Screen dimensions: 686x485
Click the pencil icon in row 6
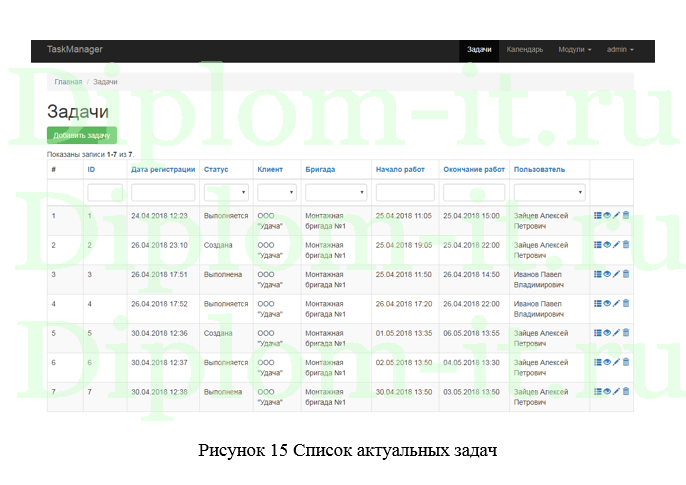[617, 362]
